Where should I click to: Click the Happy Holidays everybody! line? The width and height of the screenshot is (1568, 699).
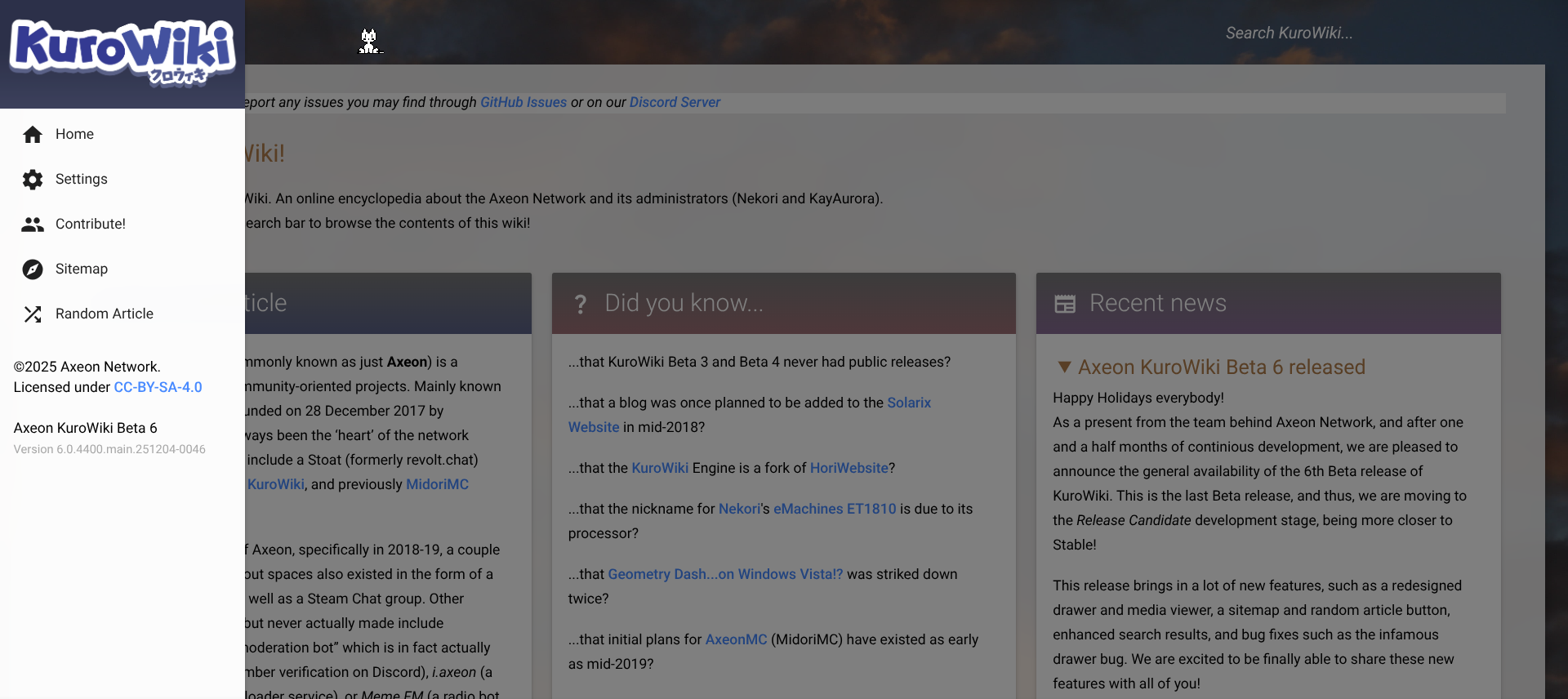click(x=1138, y=398)
